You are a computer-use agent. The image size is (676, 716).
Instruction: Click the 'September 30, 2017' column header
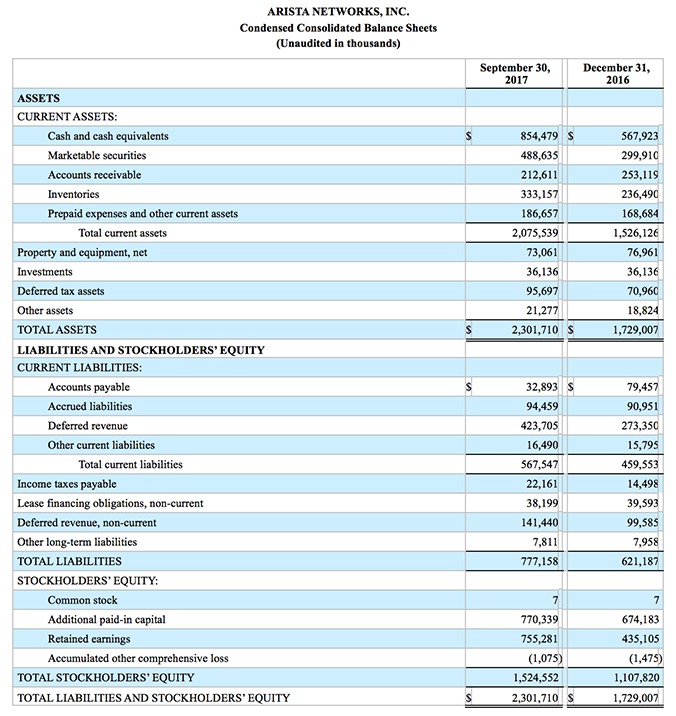coord(515,74)
